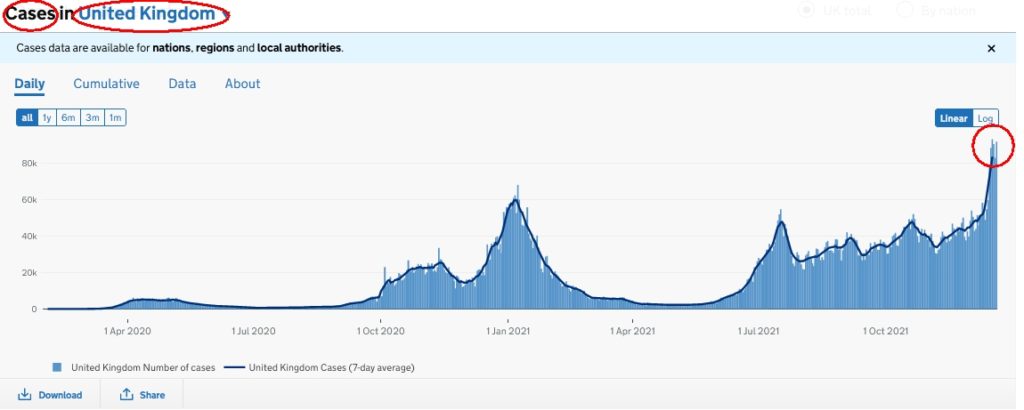Switch to the Daily tab
This screenshot has height=410, width=1024.
(30, 84)
